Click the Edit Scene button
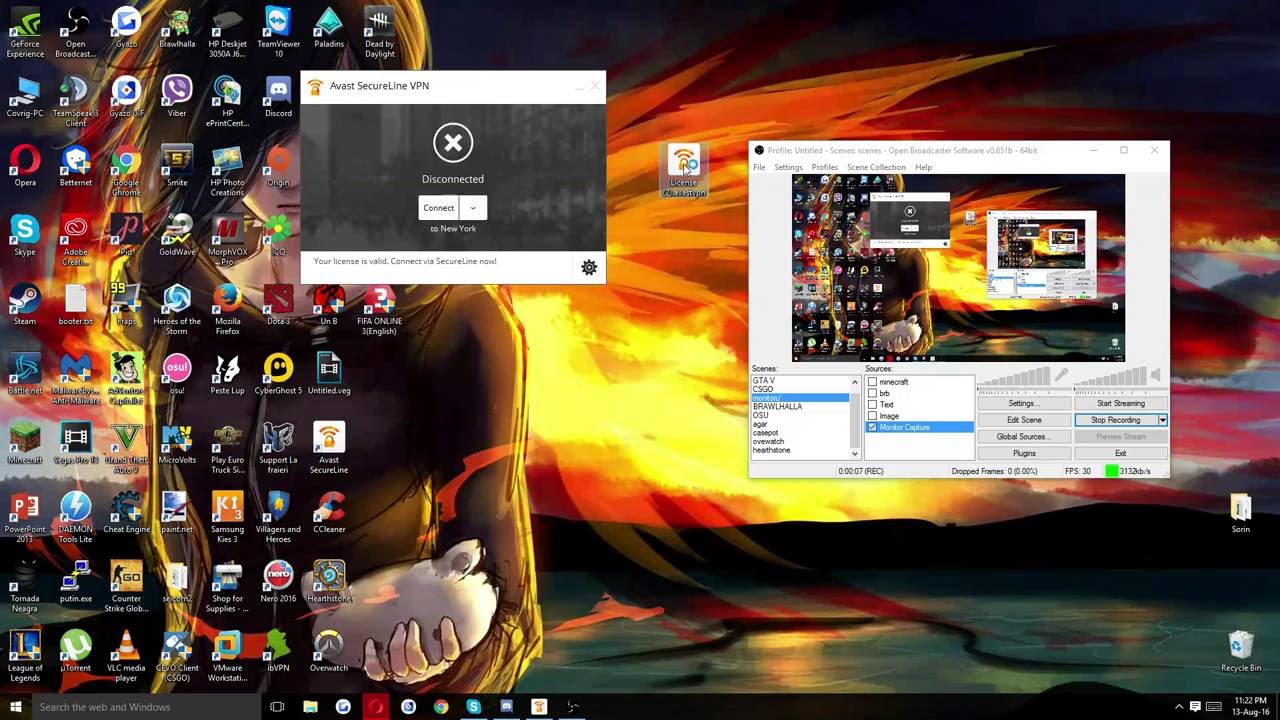This screenshot has width=1280, height=720. coord(1024,420)
